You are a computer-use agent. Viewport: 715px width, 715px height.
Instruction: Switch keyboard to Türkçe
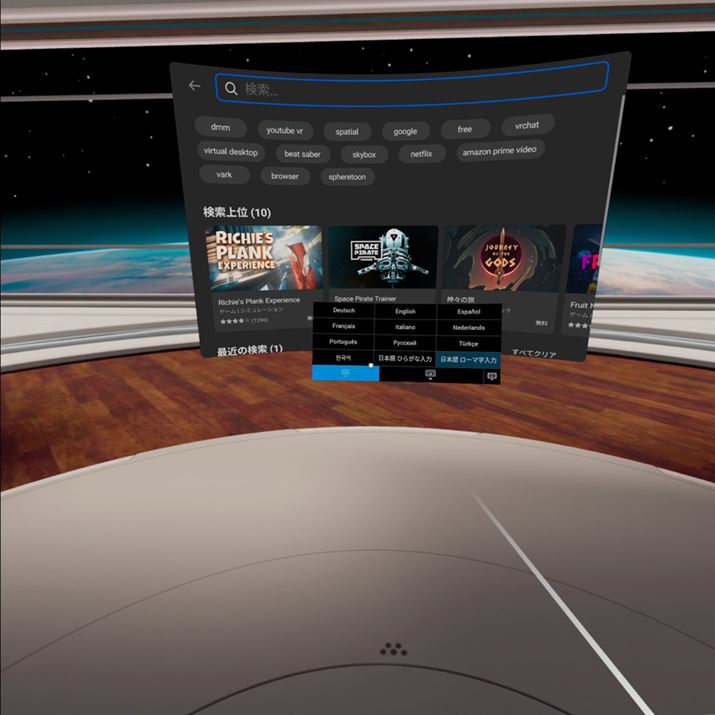tap(468, 343)
